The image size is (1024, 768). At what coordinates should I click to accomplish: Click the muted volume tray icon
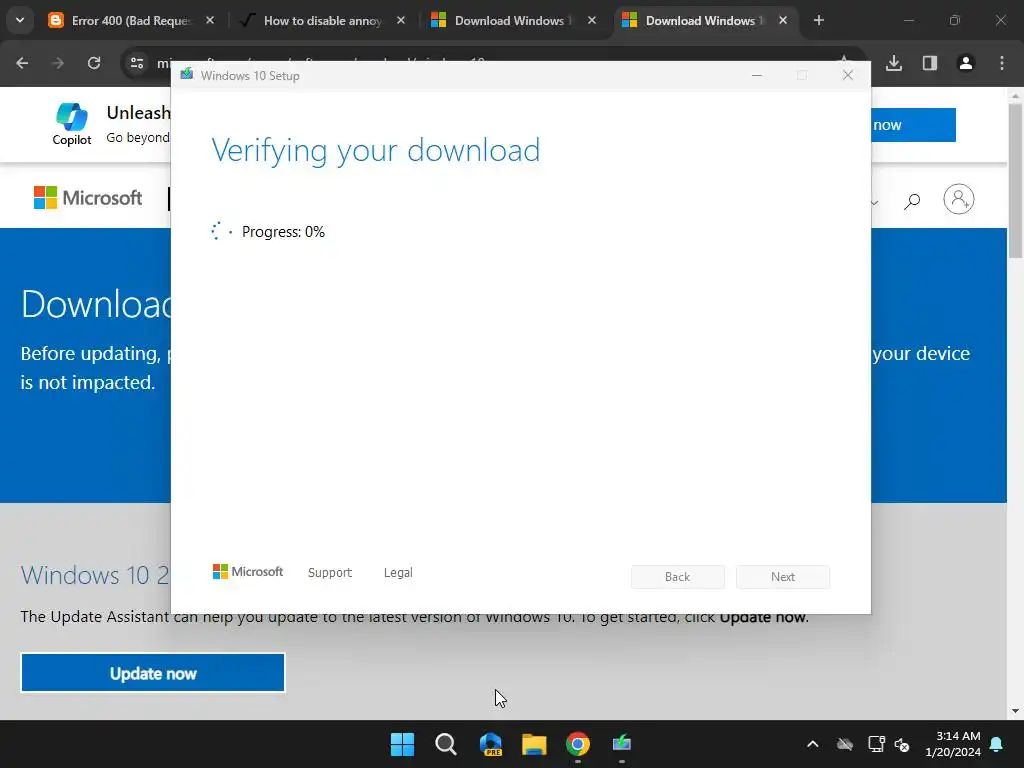pos(903,744)
